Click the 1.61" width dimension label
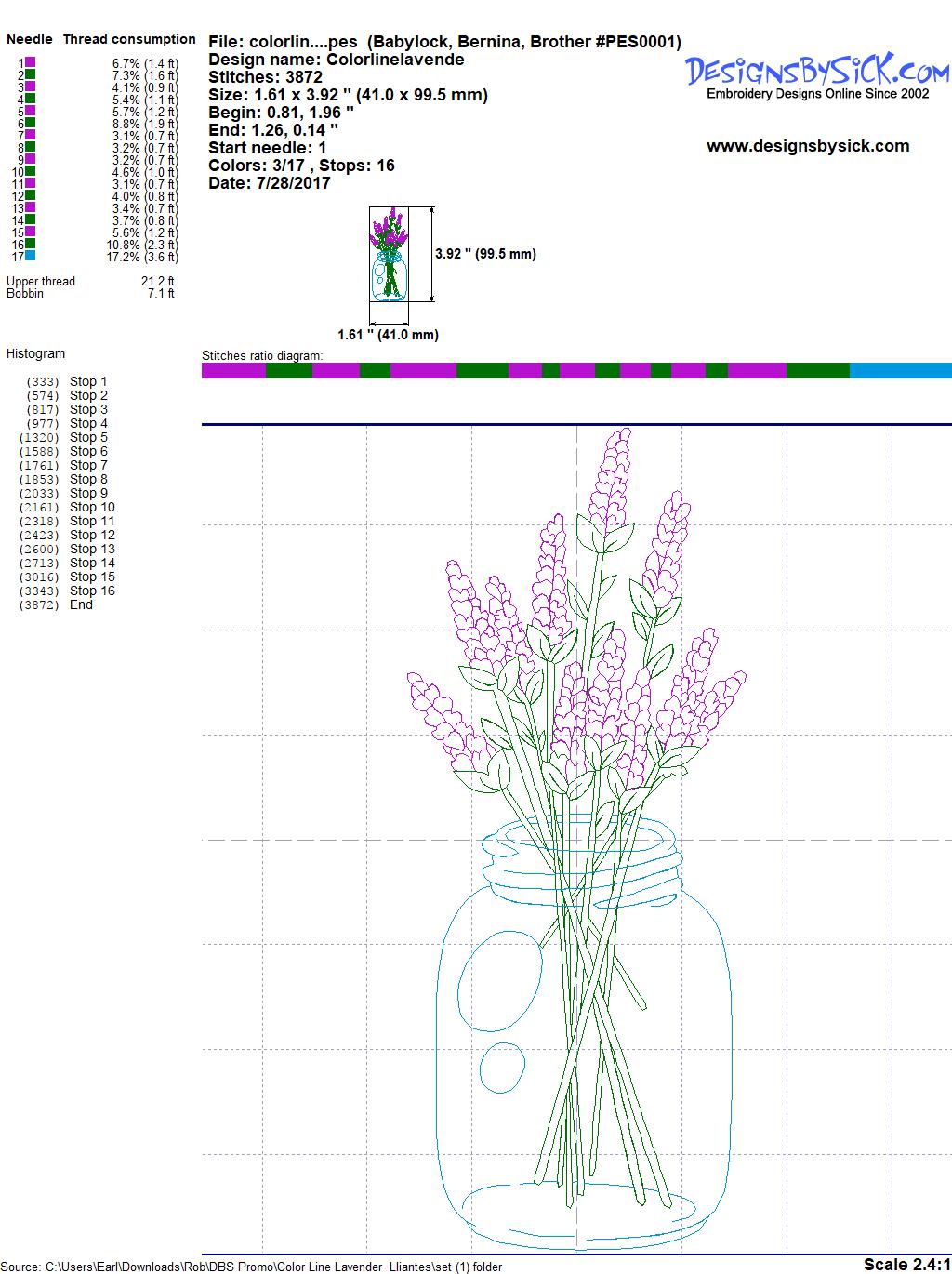Viewport: 952px width, 1274px height. tap(388, 335)
